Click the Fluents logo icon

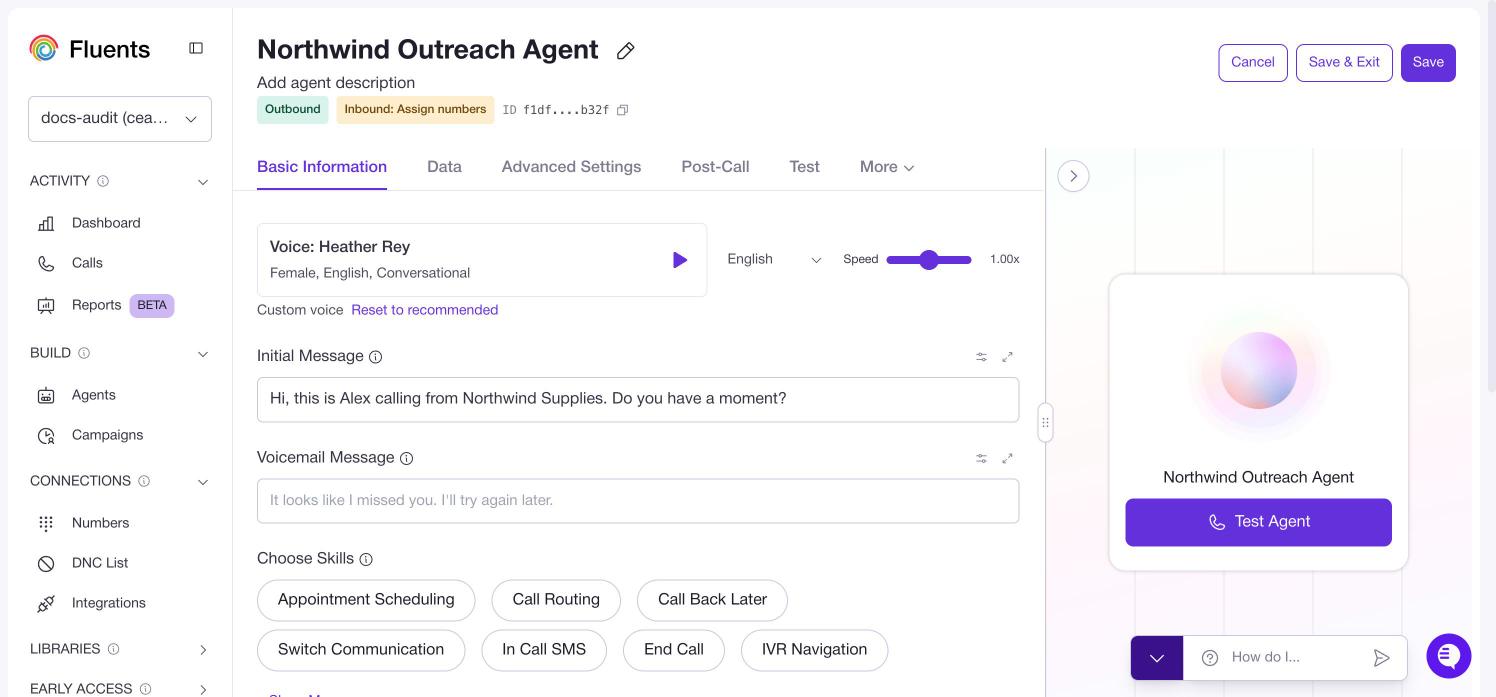click(44, 48)
